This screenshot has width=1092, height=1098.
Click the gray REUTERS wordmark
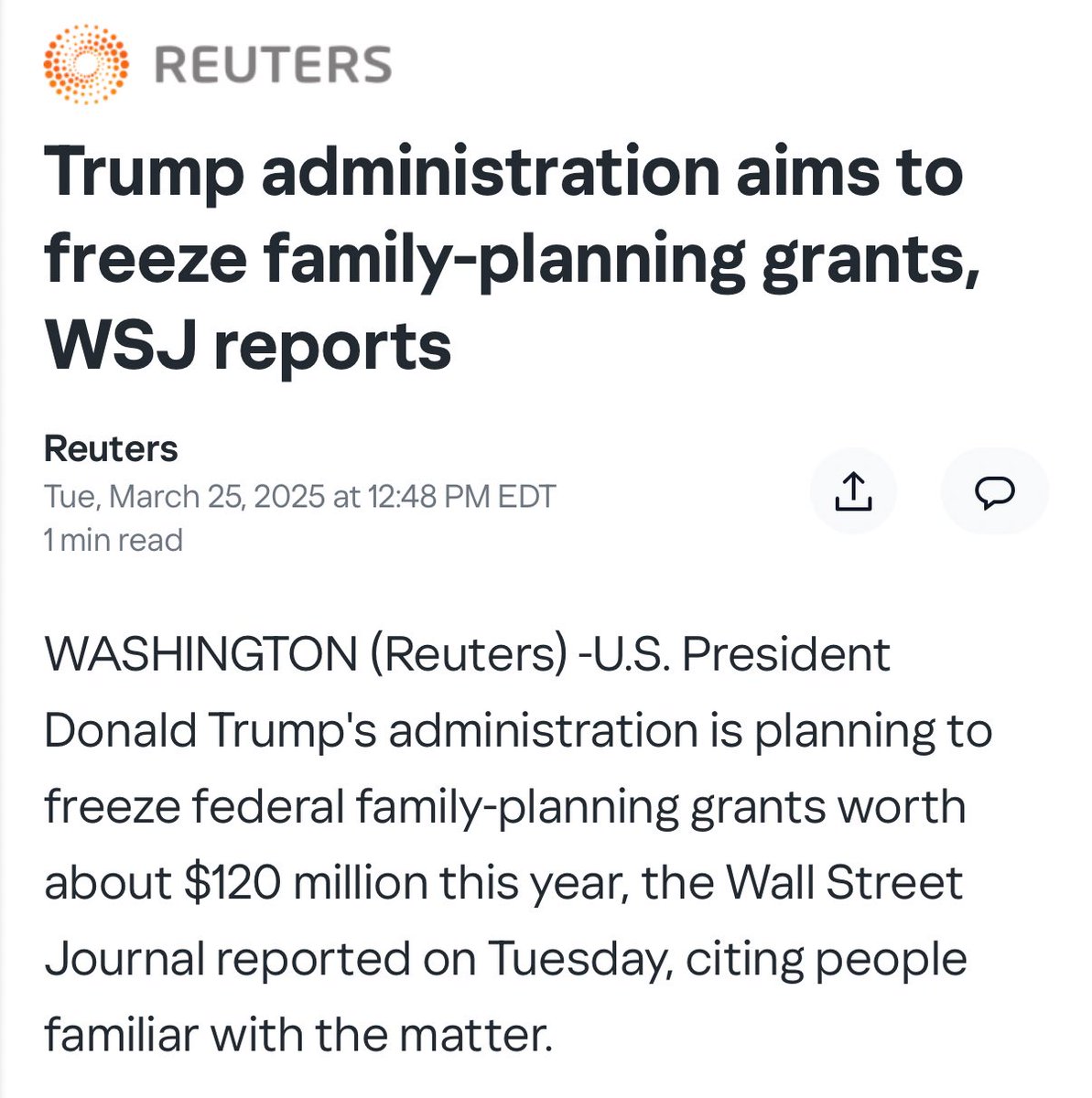tap(273, 65)
